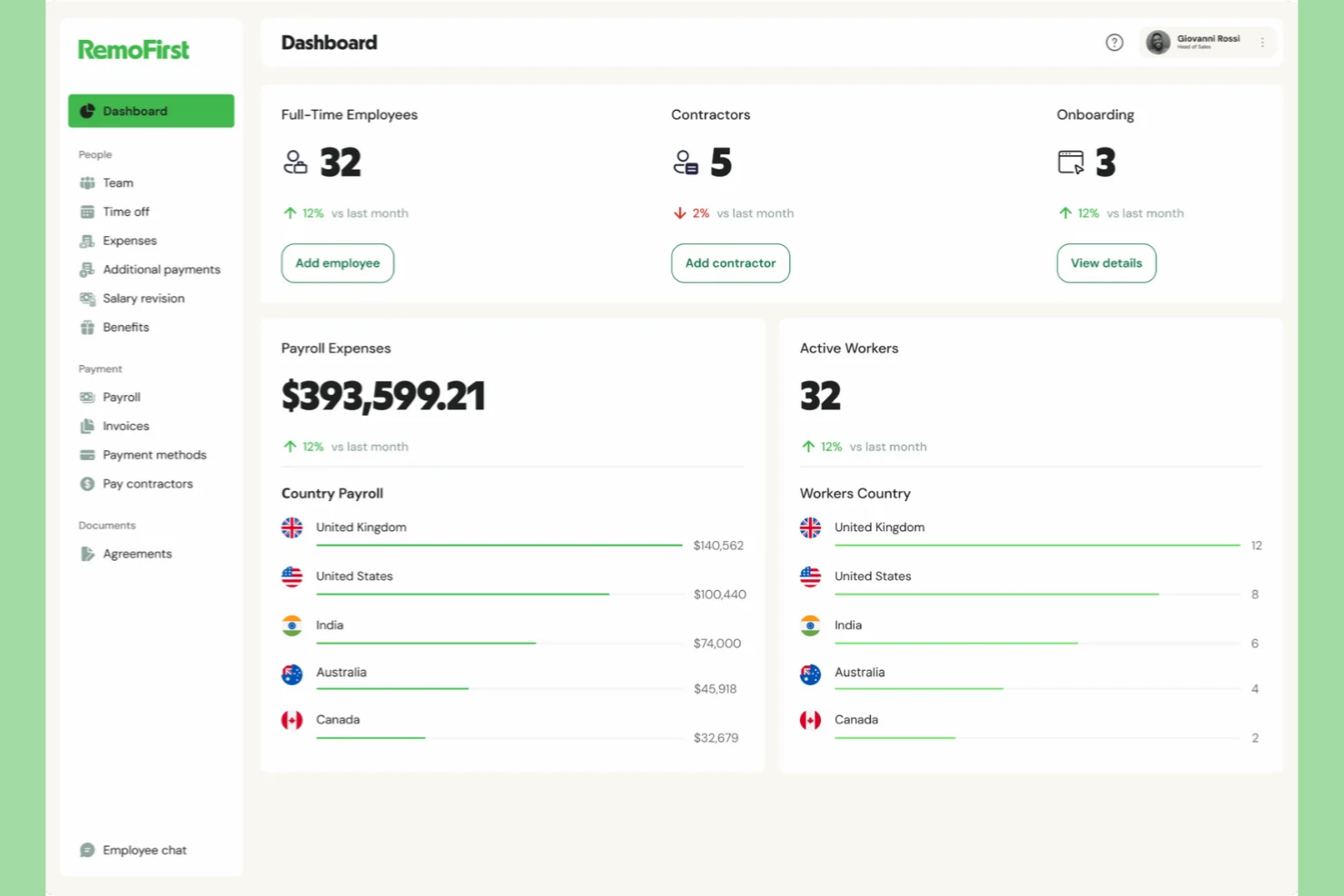The height and width of the screenshot is (896, 1344).
Task: Open the Invoices icon in sidebar
Action: click(x=87, y=426)
